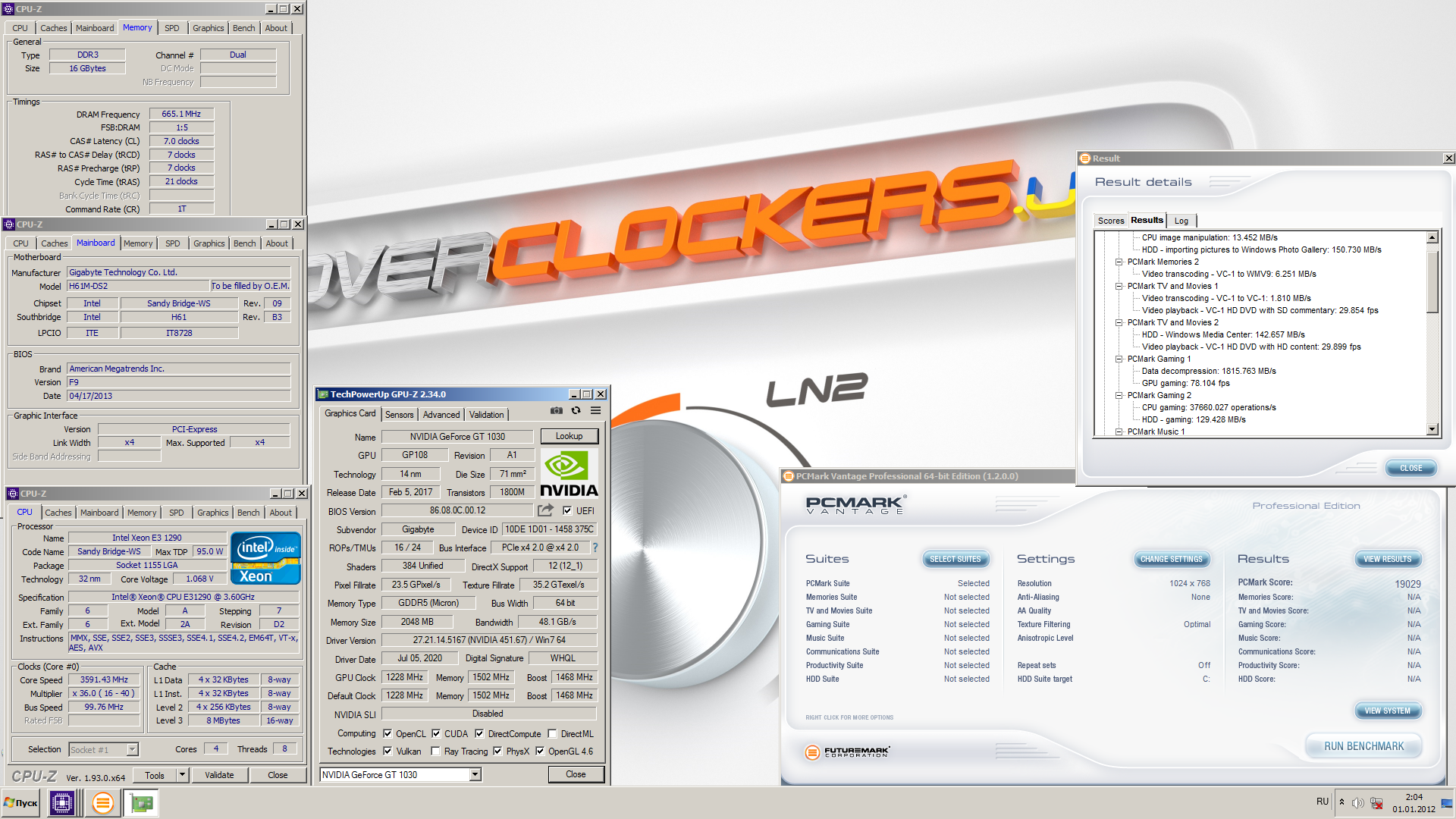Click the PCMark Vantage title bar icon

click(x=789, y=476)
